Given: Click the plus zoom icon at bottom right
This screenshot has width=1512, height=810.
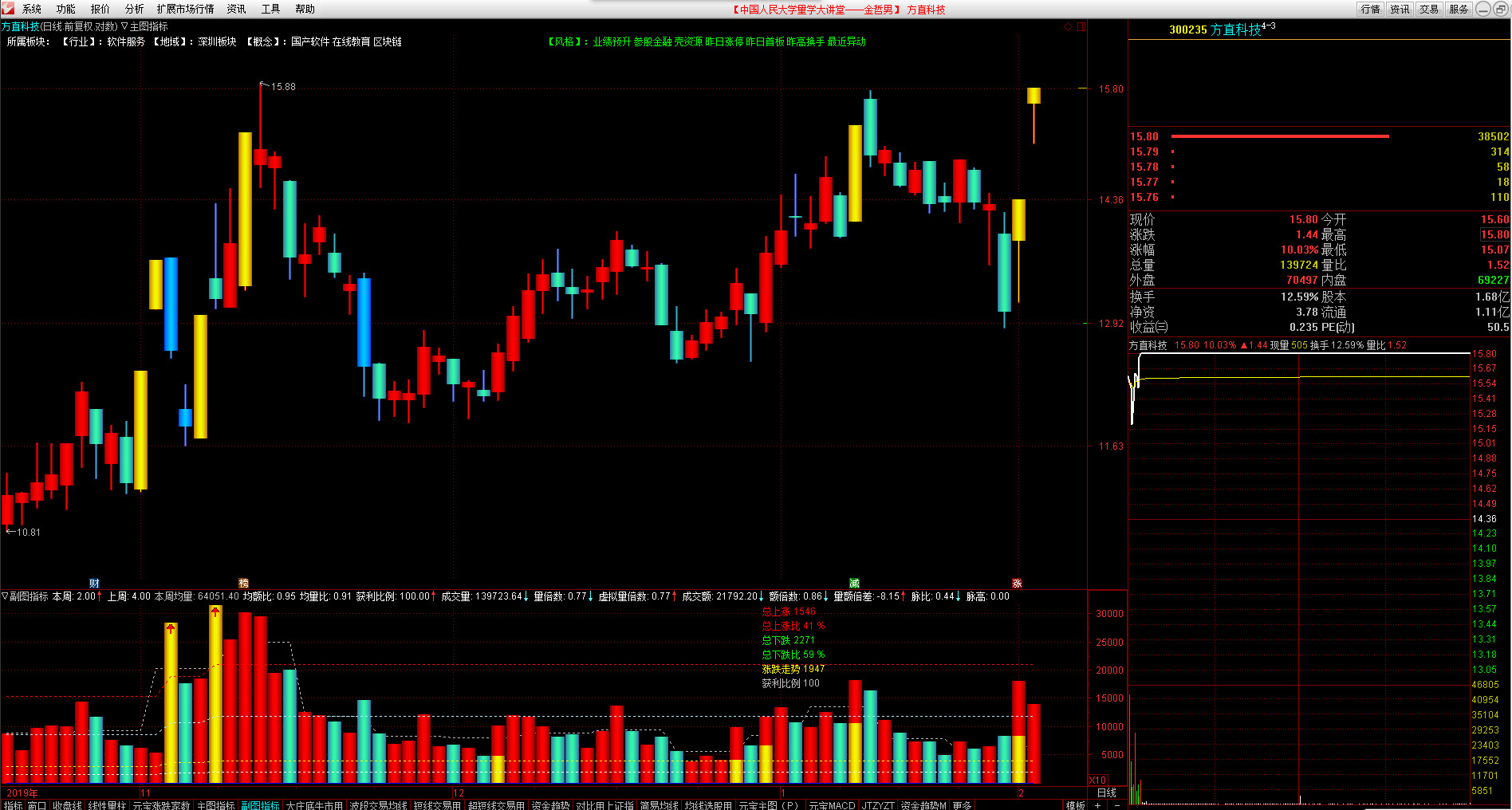Looking at the screenshot, I should pyautogui.click(x=1098, y=805).
